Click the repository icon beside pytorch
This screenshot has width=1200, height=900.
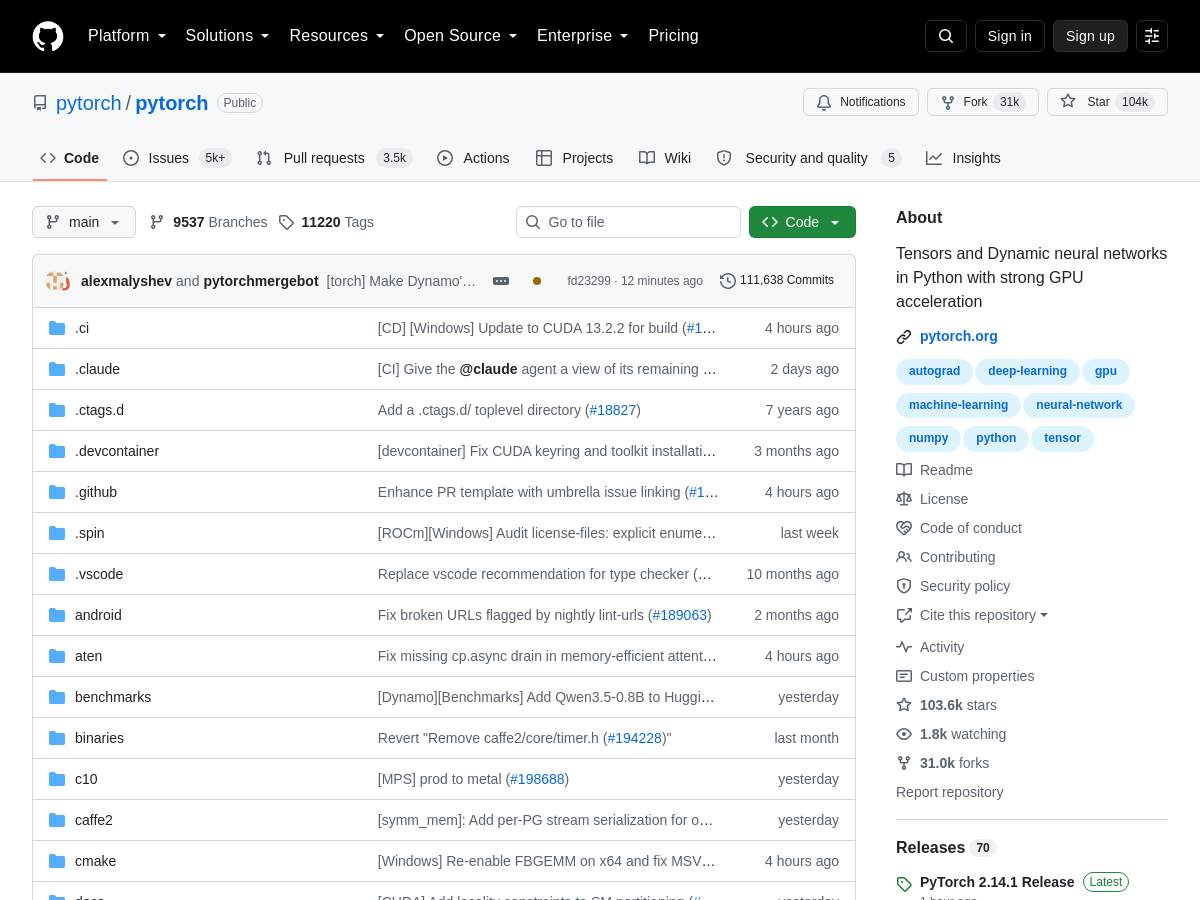pos(40,103)
